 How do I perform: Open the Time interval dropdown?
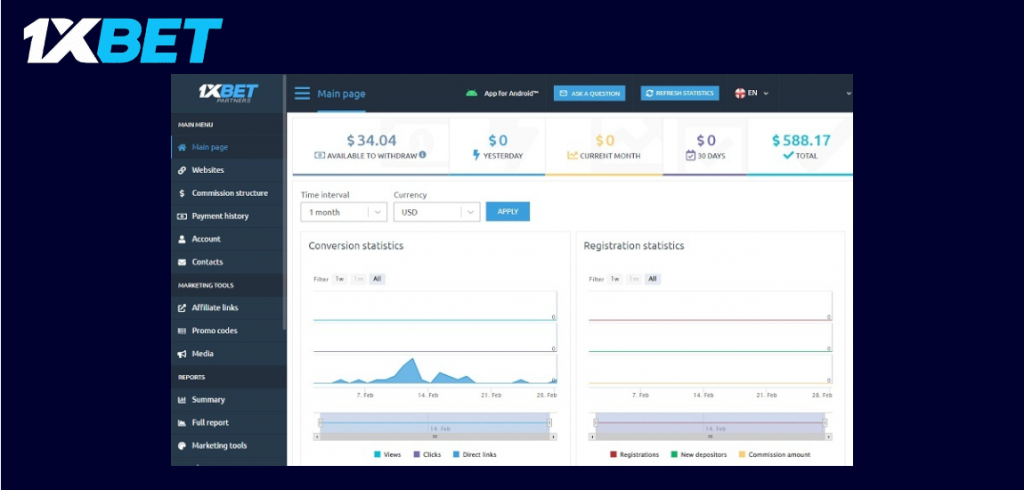(343, 212)
